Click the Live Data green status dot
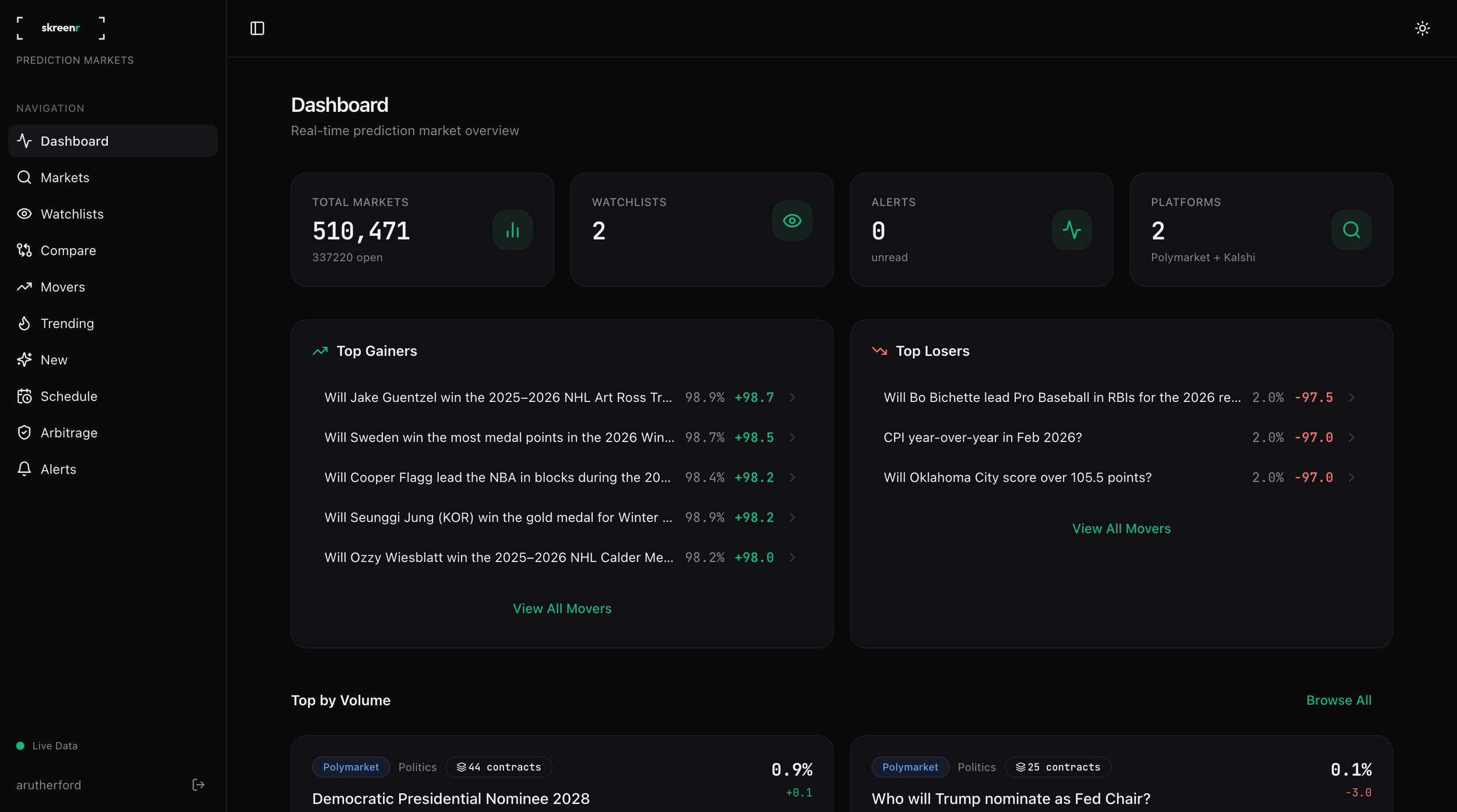This screenshot has height=812, width=1457. click(x=20, y=746)
